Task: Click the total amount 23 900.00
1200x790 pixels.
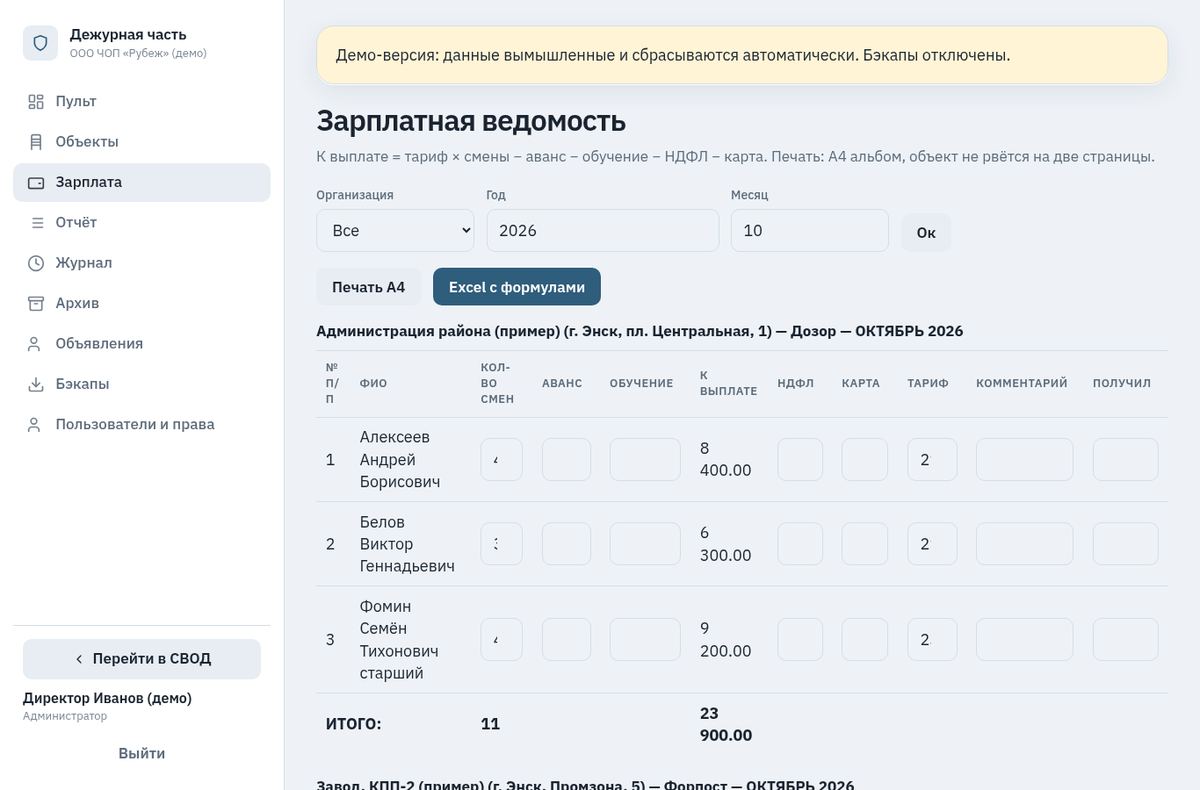Action: click(x=726, y=724)
